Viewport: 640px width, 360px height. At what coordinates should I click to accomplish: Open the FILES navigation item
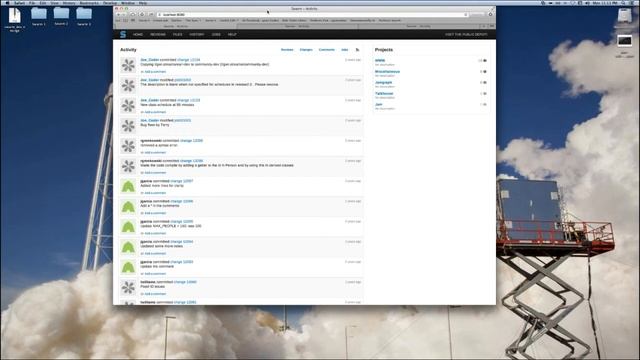click(178, 35)
